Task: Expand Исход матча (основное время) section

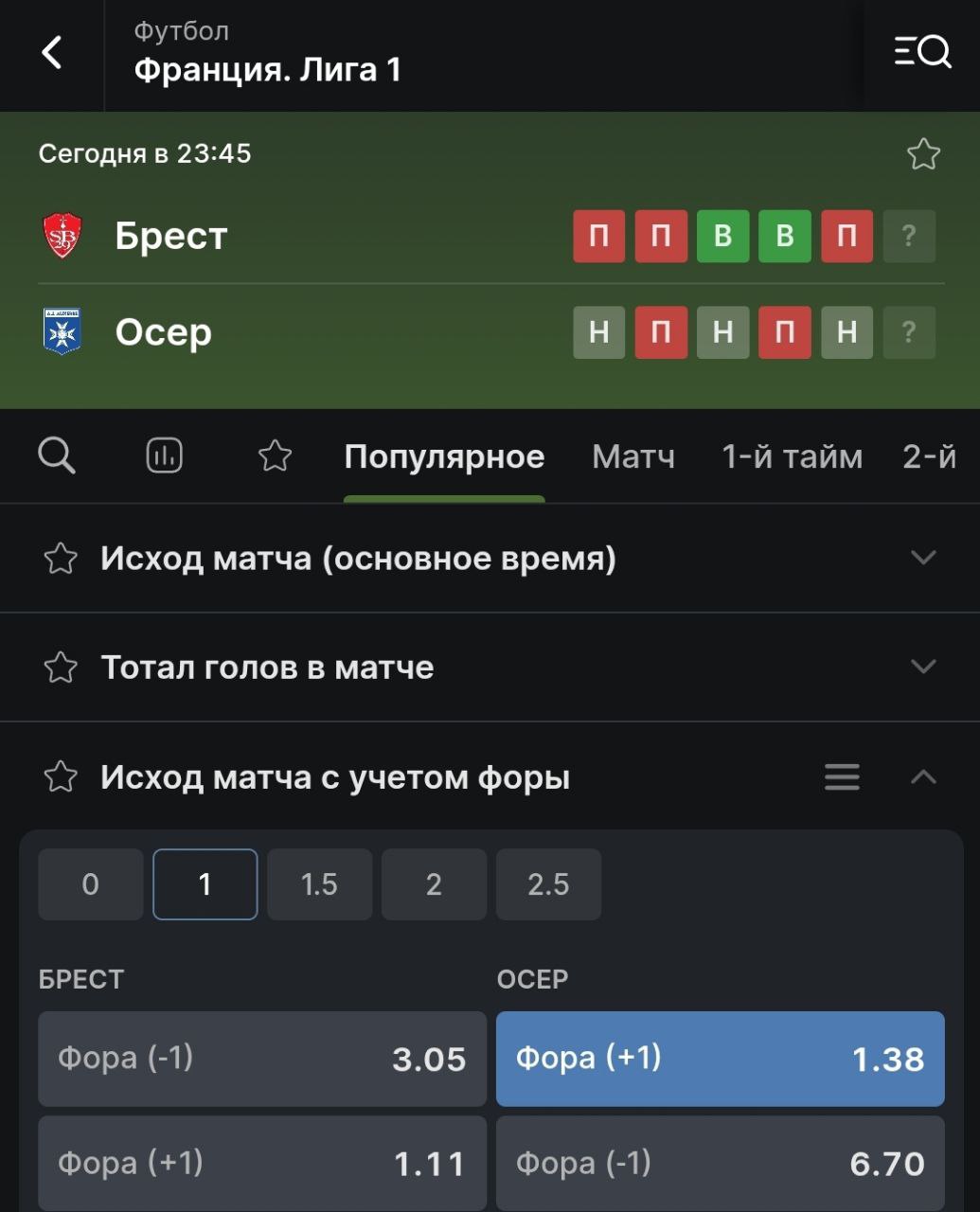Action: [x=923, y=558]
